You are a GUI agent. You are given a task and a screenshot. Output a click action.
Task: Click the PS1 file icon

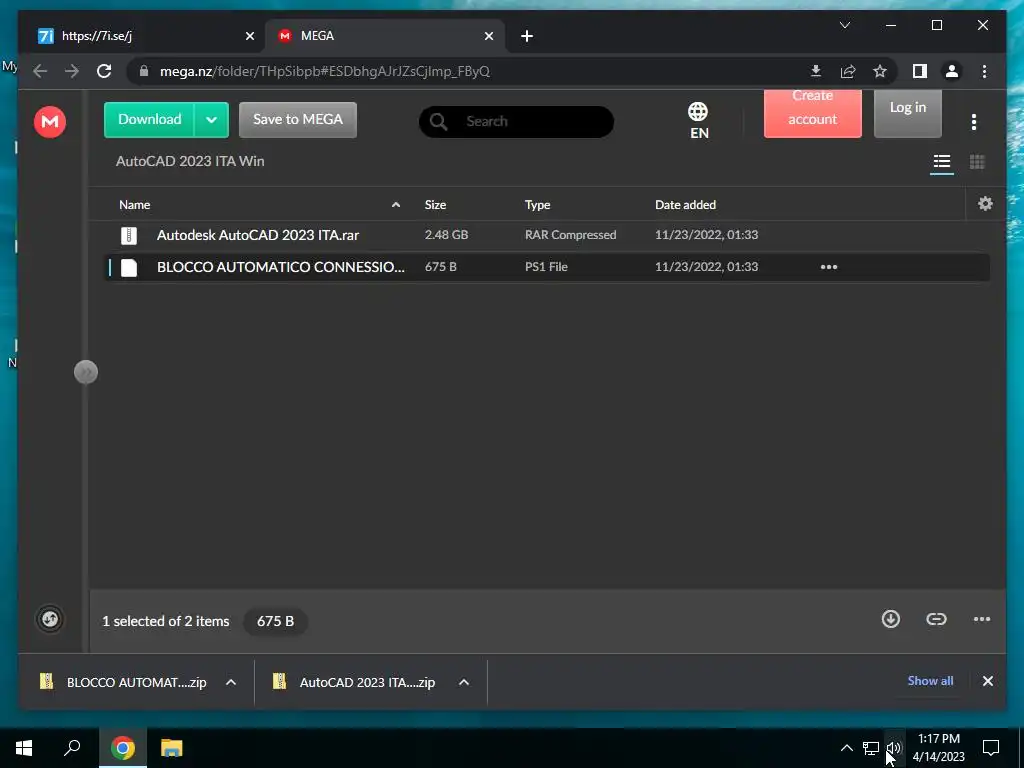click(x=129, y=267)
